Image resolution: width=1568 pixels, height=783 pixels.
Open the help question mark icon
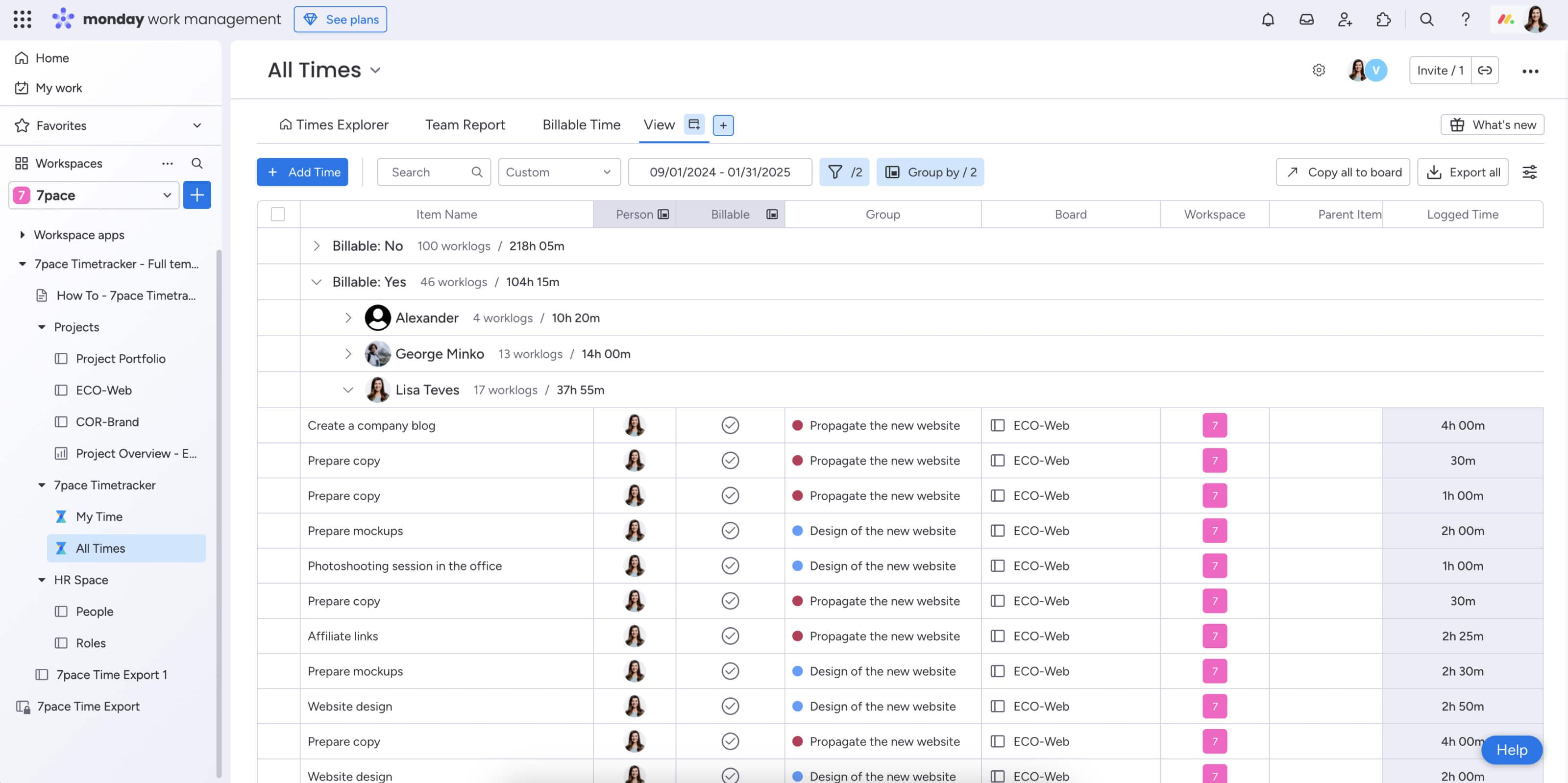coord(1465,20)
